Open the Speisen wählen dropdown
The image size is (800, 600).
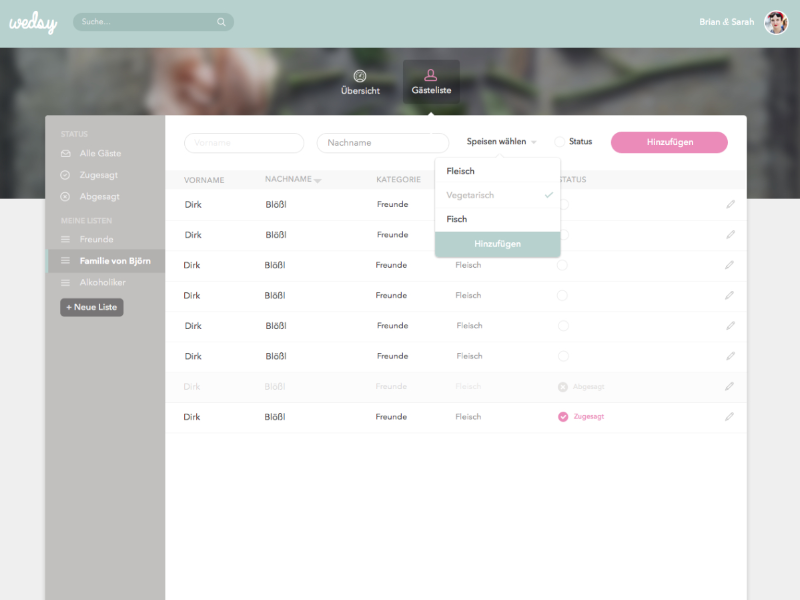[499, 141]
